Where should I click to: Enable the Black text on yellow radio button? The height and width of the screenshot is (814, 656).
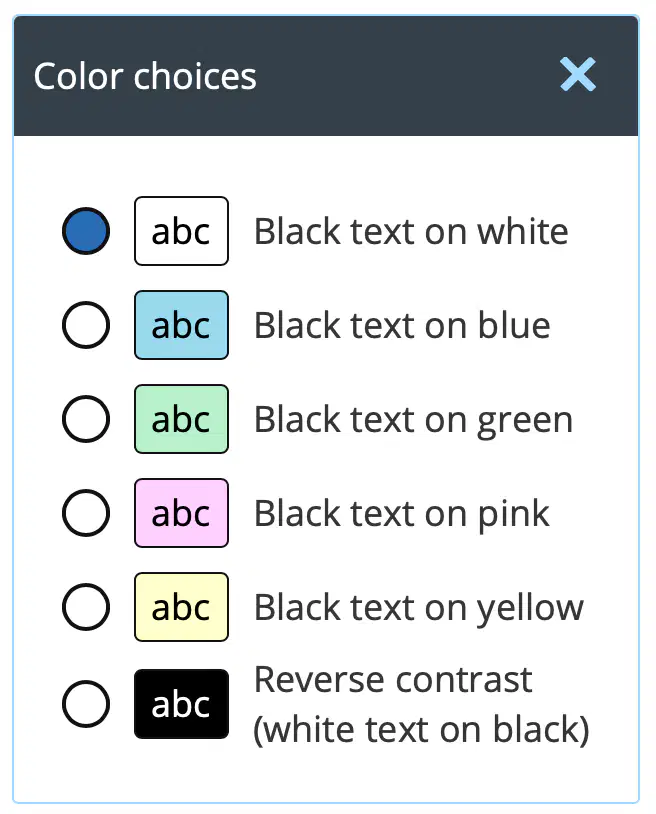point(86,607)
